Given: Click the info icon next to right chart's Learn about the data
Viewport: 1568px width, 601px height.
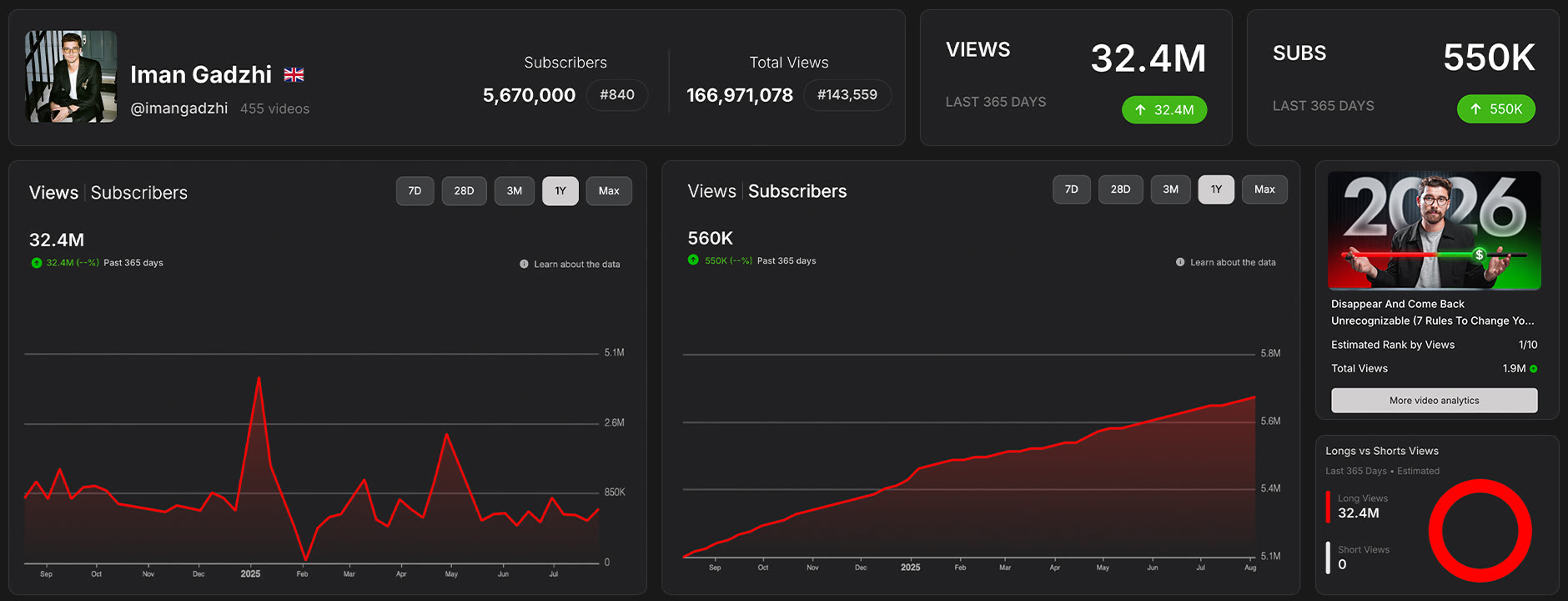Looking at the screenshot, I should pyautogui.click(x=1180, y=262).
